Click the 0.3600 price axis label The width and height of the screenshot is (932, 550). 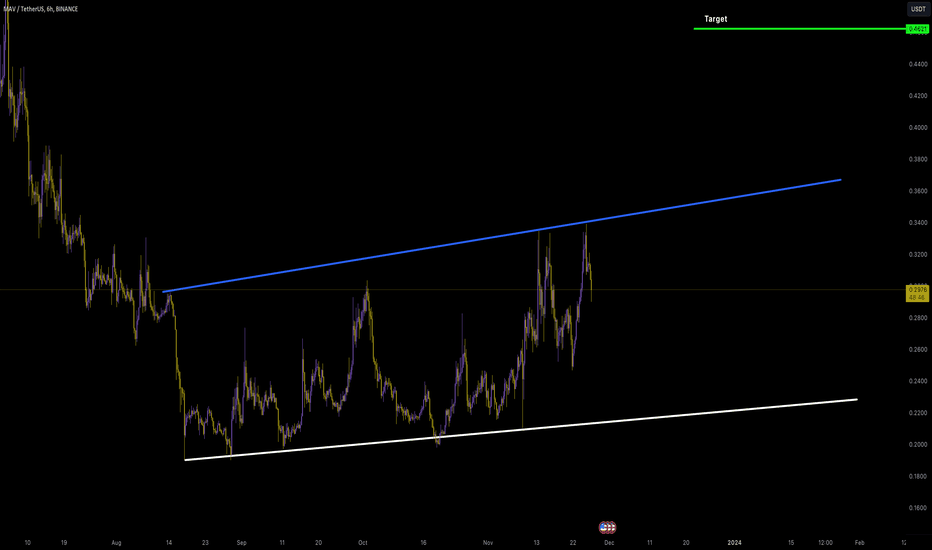(x=918, y=191)
